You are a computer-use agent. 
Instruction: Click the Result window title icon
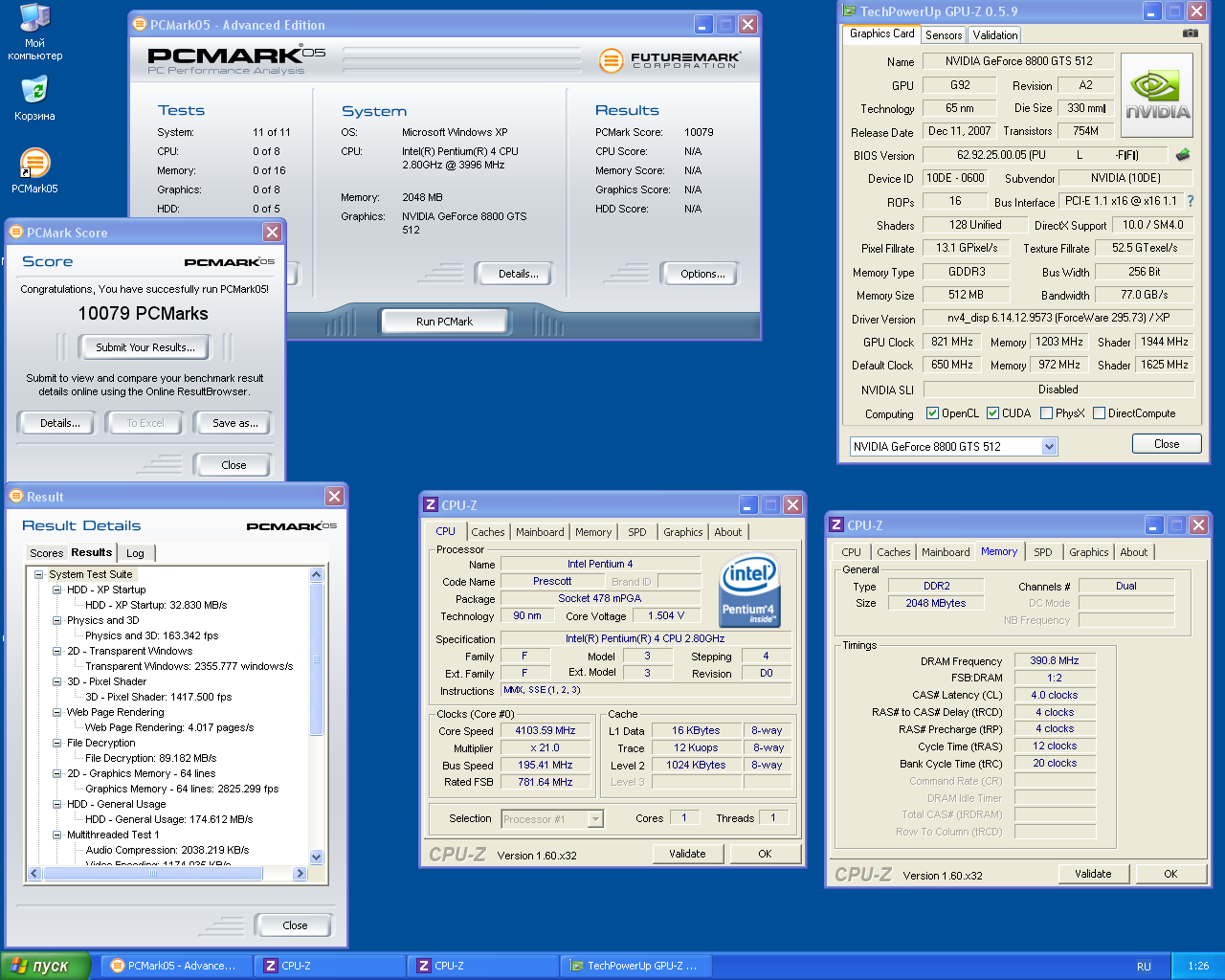(x=16, y=497)
